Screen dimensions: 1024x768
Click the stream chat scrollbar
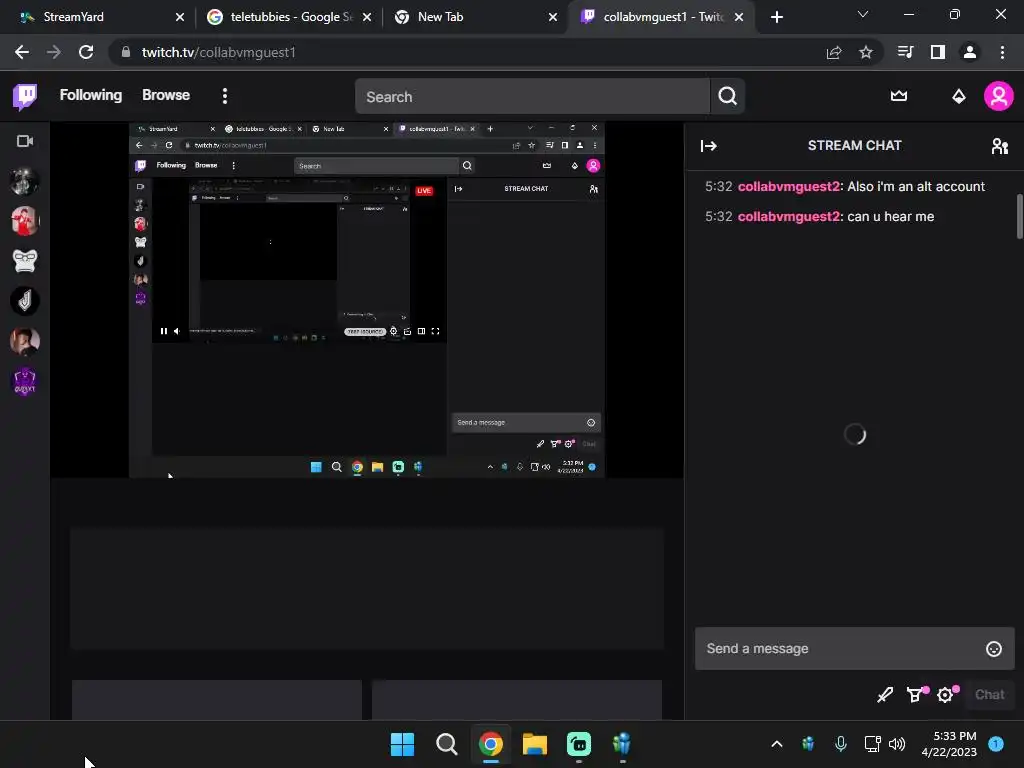point(1020,216)
